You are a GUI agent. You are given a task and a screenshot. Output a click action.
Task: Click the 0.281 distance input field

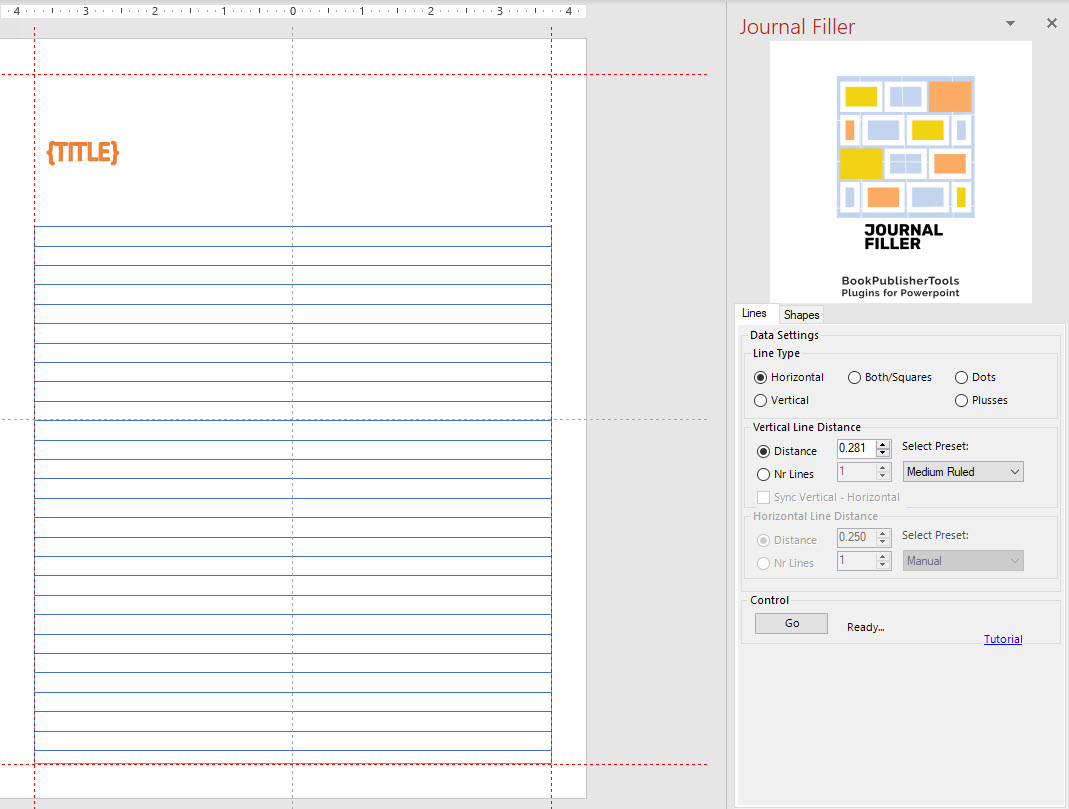[x=855, y=448]
